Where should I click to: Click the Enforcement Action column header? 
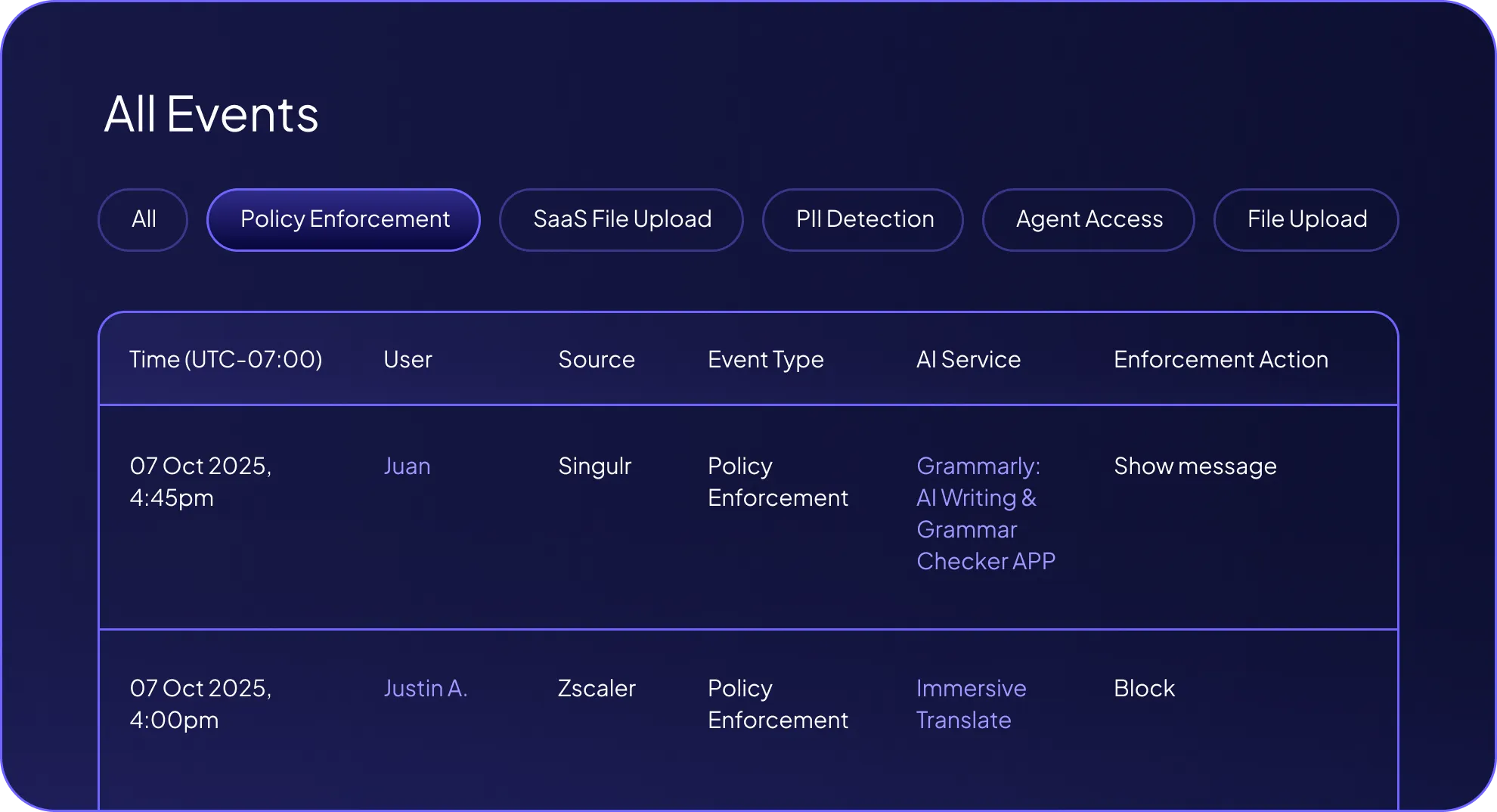1220,360
